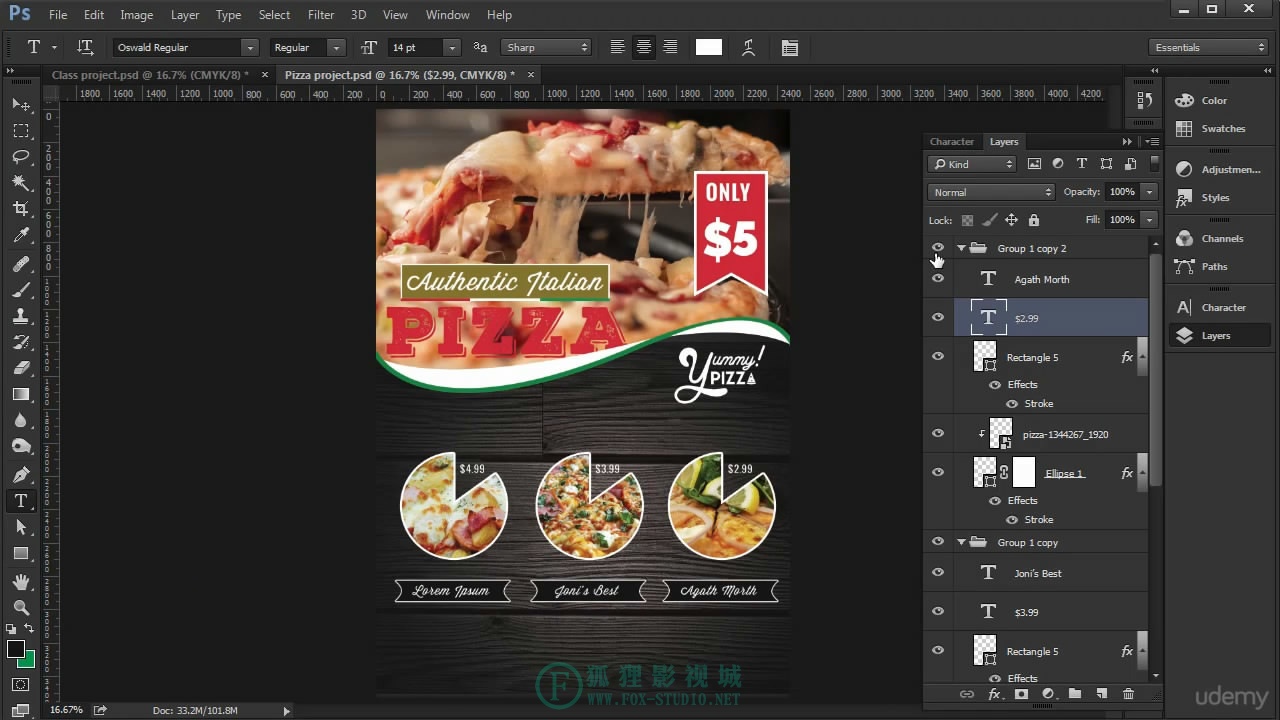The height and width of the screenshot is (720, 1280).
Task: Select the Move tool
Action: tap(21, 105)
